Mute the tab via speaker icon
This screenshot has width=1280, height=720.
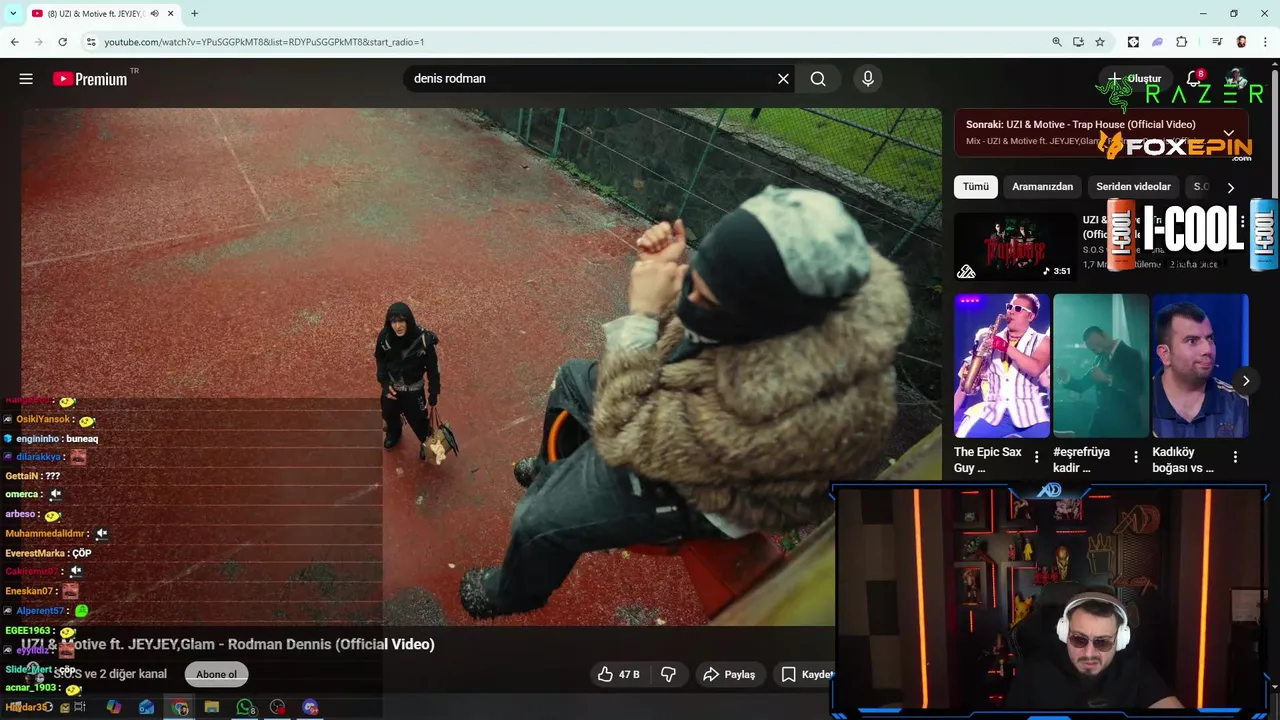pyautogui.click(x=154, y=14)
